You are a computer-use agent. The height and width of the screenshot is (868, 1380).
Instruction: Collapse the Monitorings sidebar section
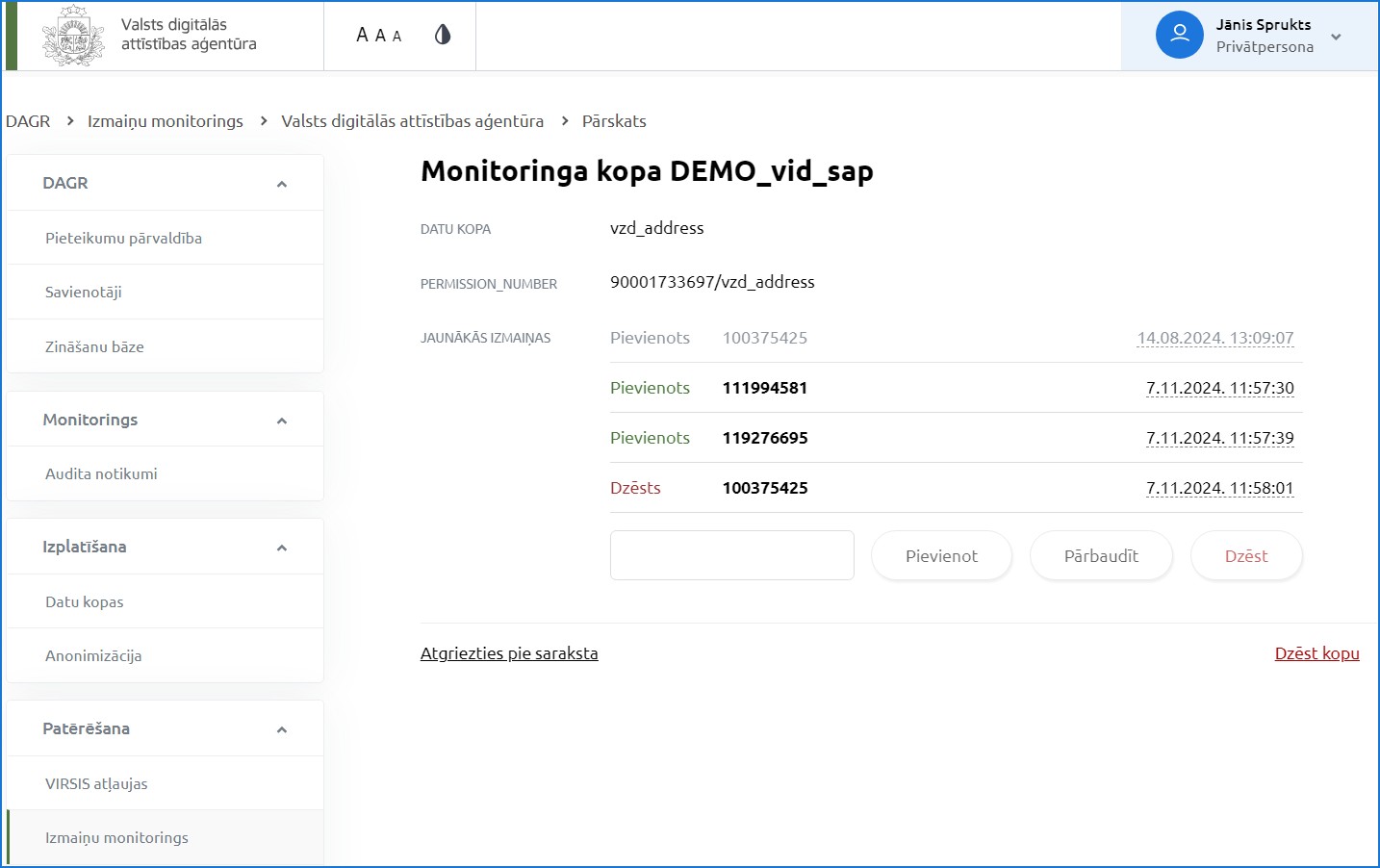pos(282,421)
